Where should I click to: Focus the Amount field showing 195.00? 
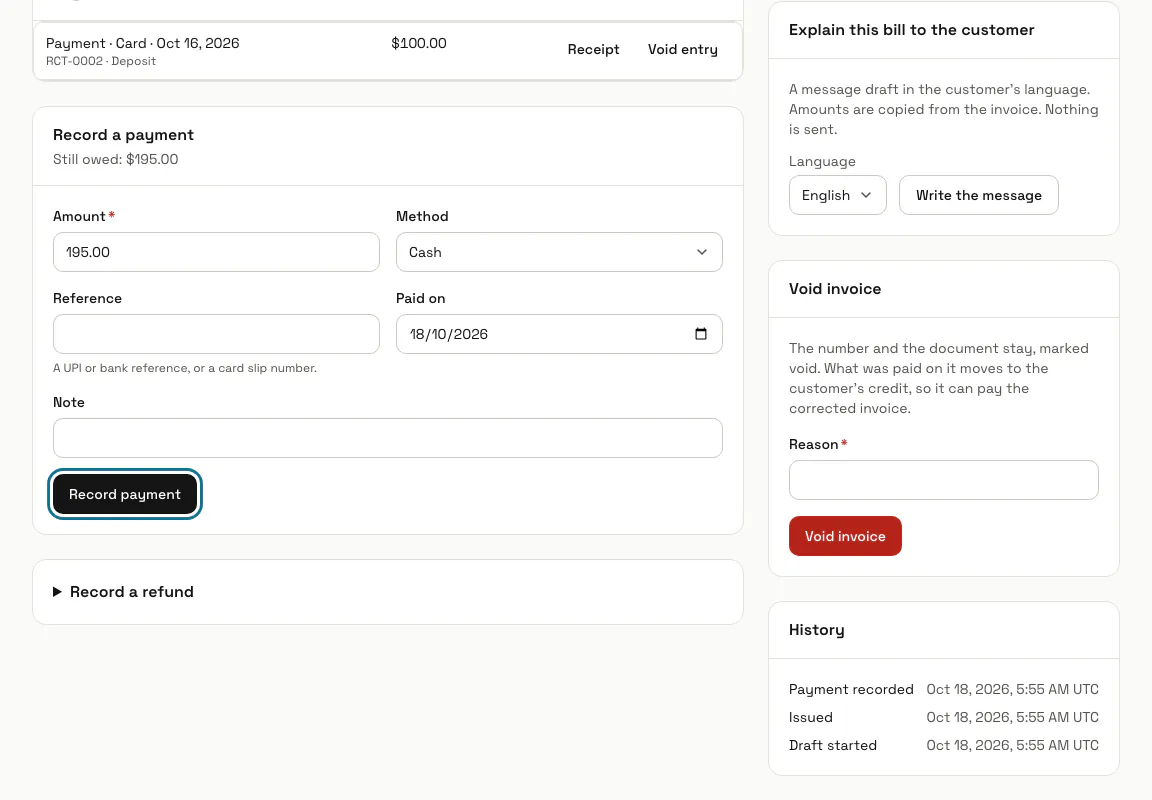216,252
